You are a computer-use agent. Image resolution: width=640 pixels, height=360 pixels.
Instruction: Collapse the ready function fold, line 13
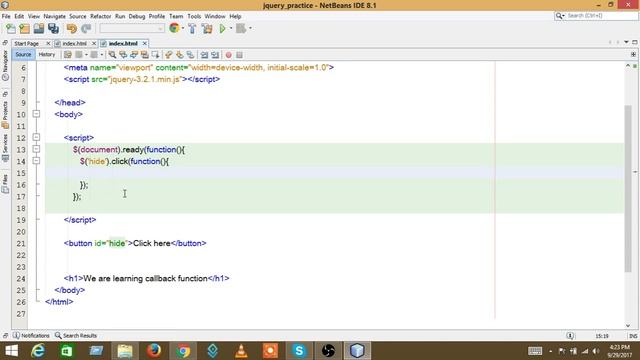pos(36,149)
